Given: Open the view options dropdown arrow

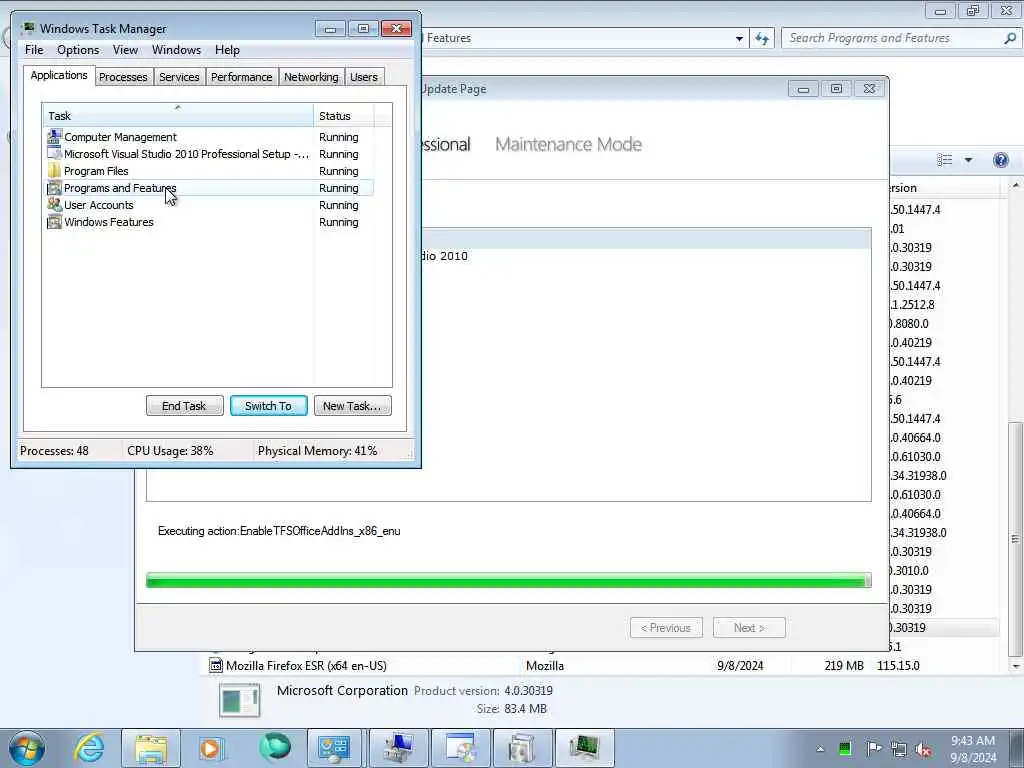Looking at the screenshot, I should [x=968, y=160].
